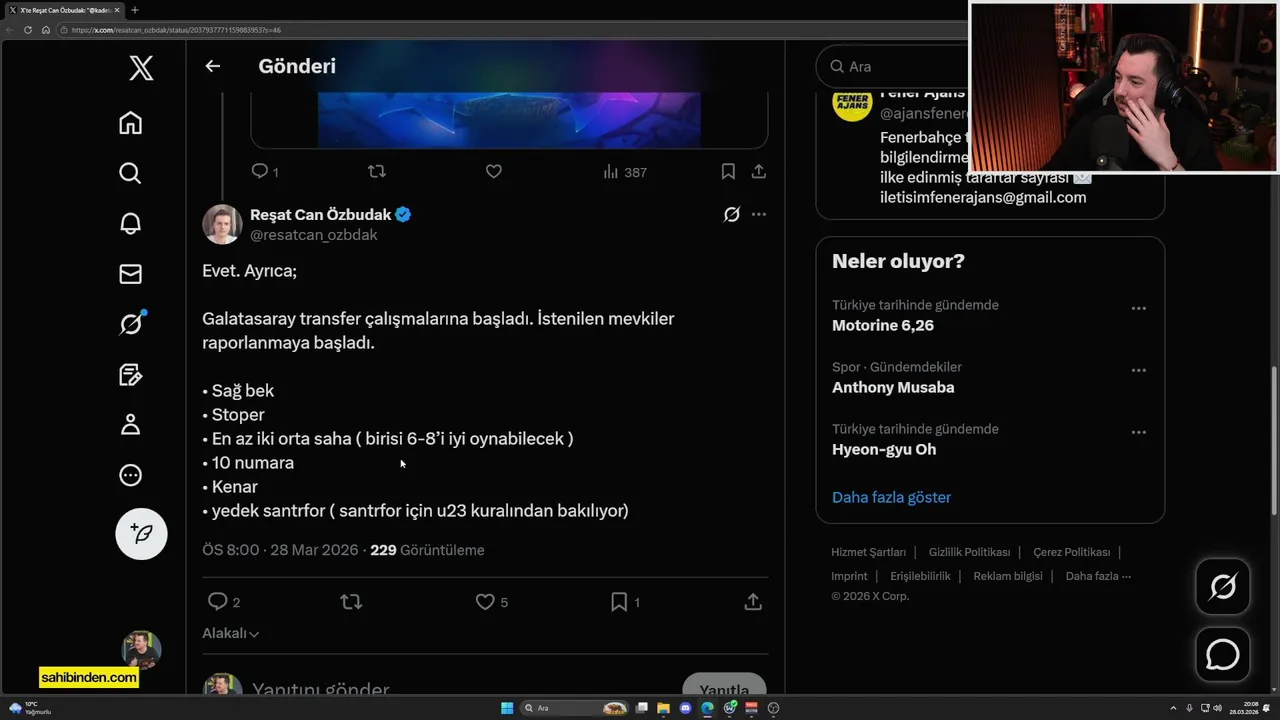
Task: Open Çerez Politikası footer link
Action: 1071,552
